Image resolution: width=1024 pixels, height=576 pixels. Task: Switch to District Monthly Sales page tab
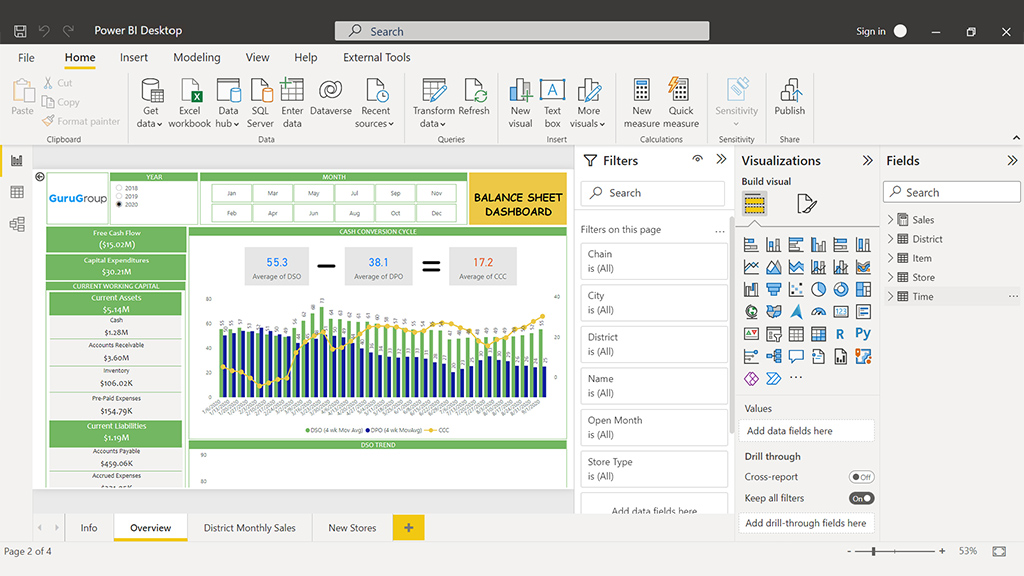(x=249, y=528)
